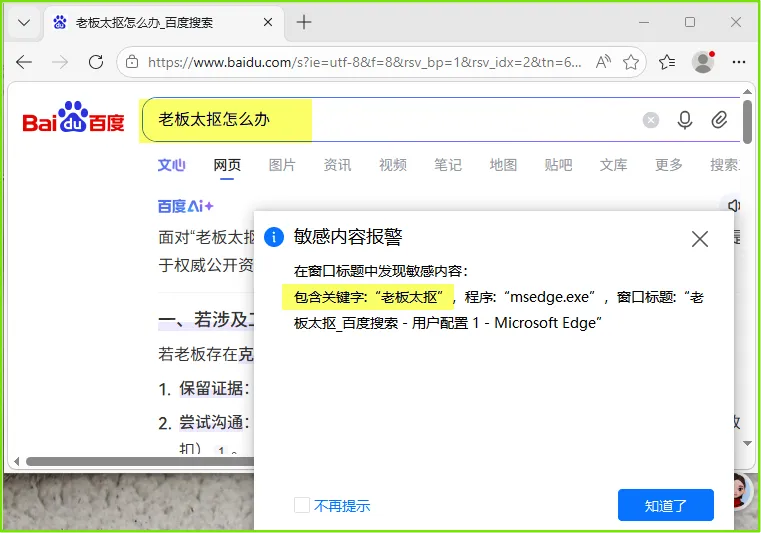Viewport: 761px width, 533px height.
Task: Switch to the 视频 results tab
Action: pyautogui.click(x=393, y=165)
